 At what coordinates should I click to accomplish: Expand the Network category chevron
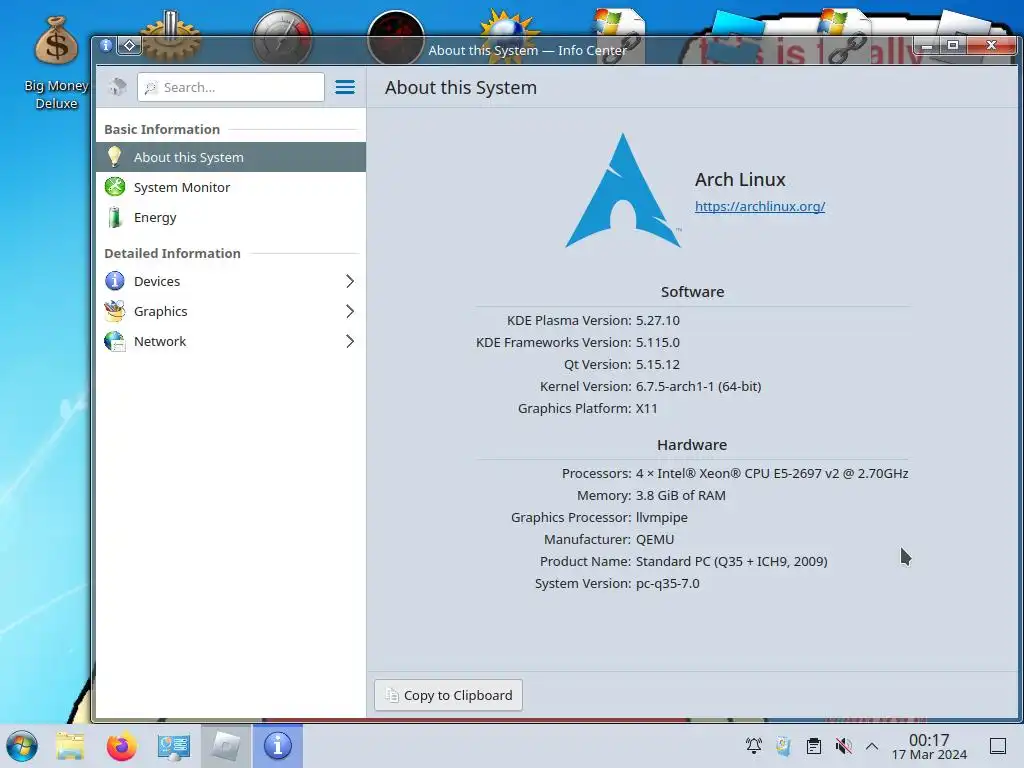pyautogui.click(x=349, y=342)
